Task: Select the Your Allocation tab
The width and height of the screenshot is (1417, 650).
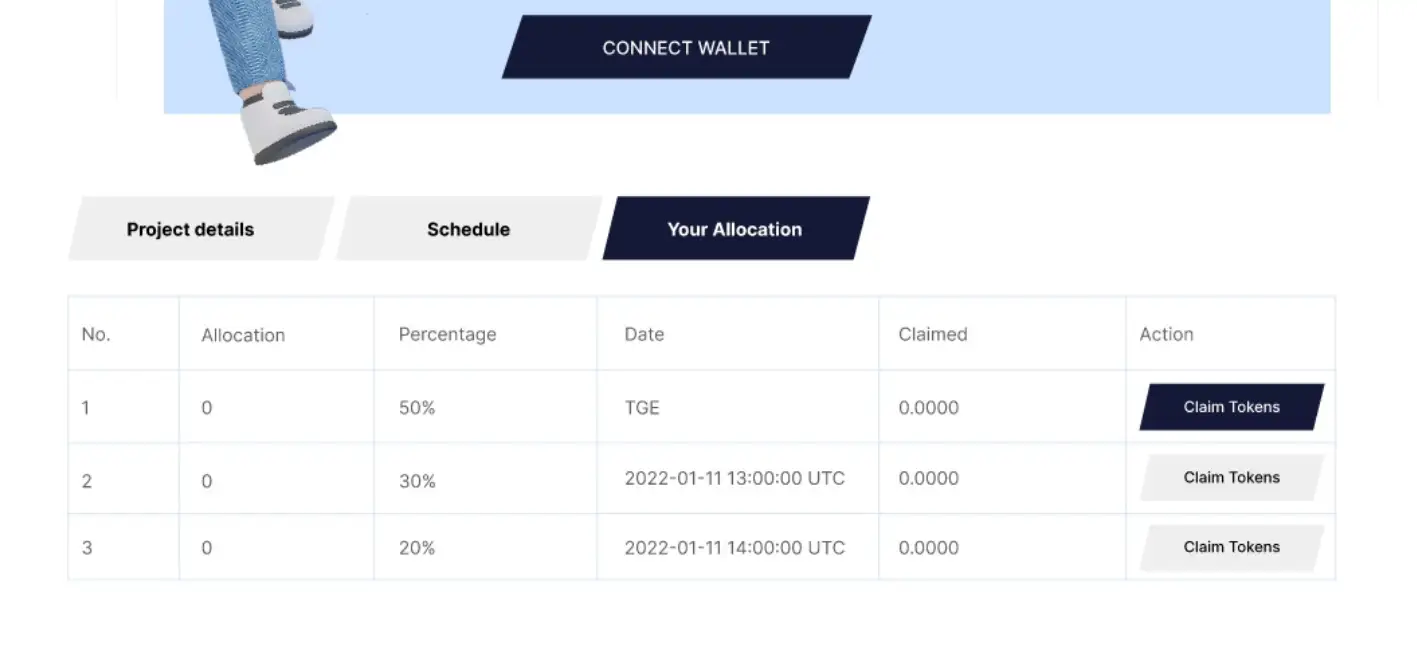Action: point(735,229)
